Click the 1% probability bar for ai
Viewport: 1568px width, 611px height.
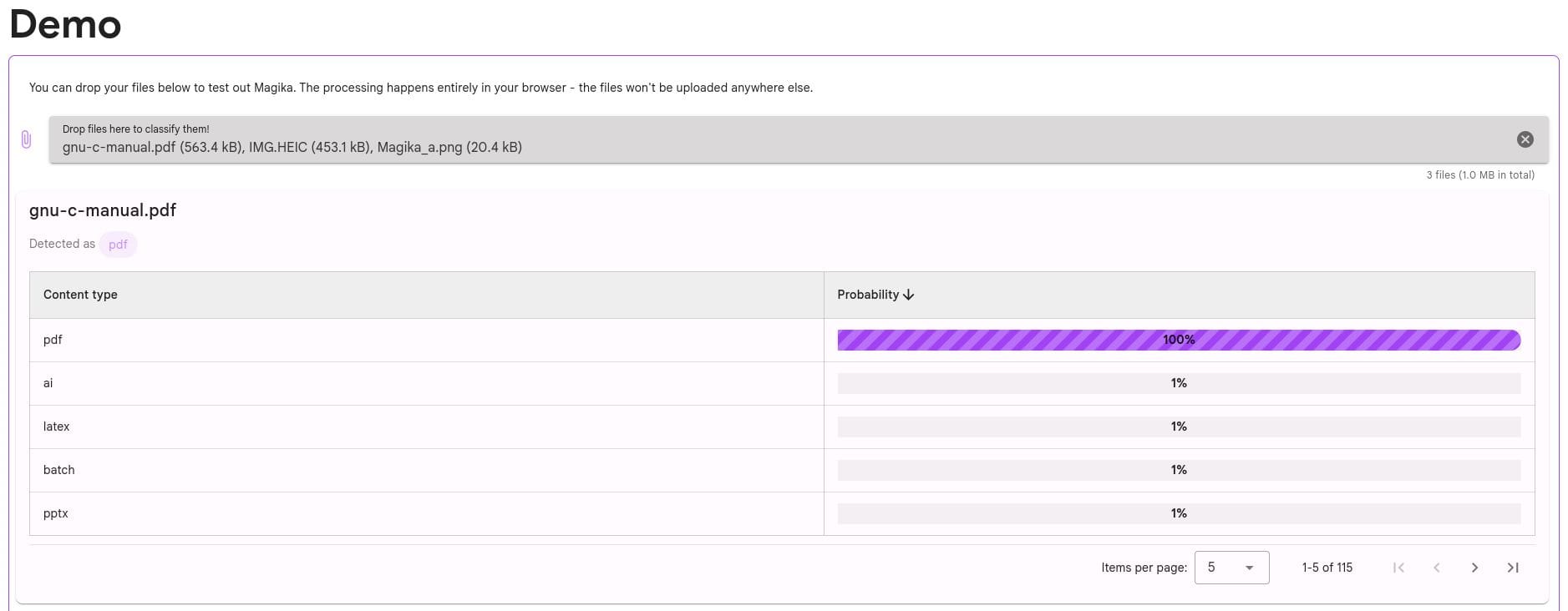(x=1178, y=383)
